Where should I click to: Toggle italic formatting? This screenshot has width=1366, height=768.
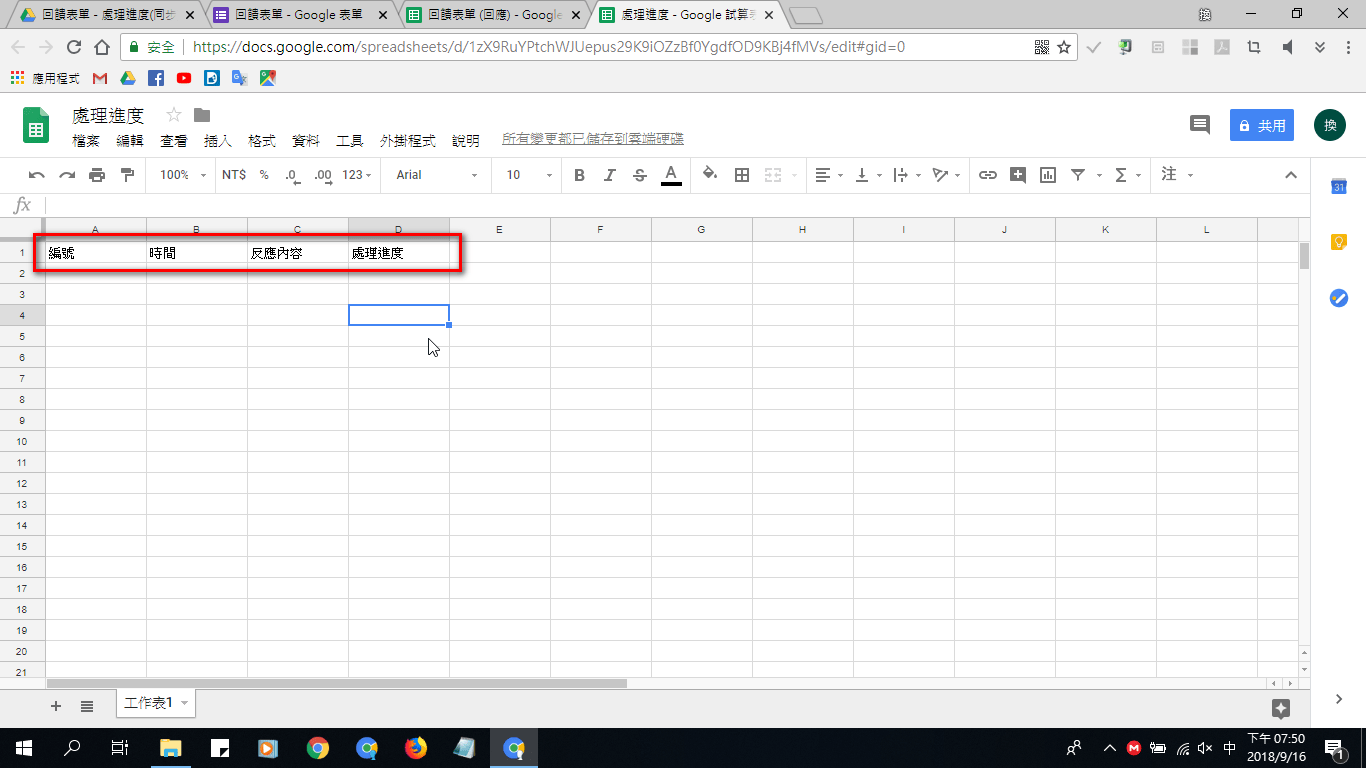610,175
